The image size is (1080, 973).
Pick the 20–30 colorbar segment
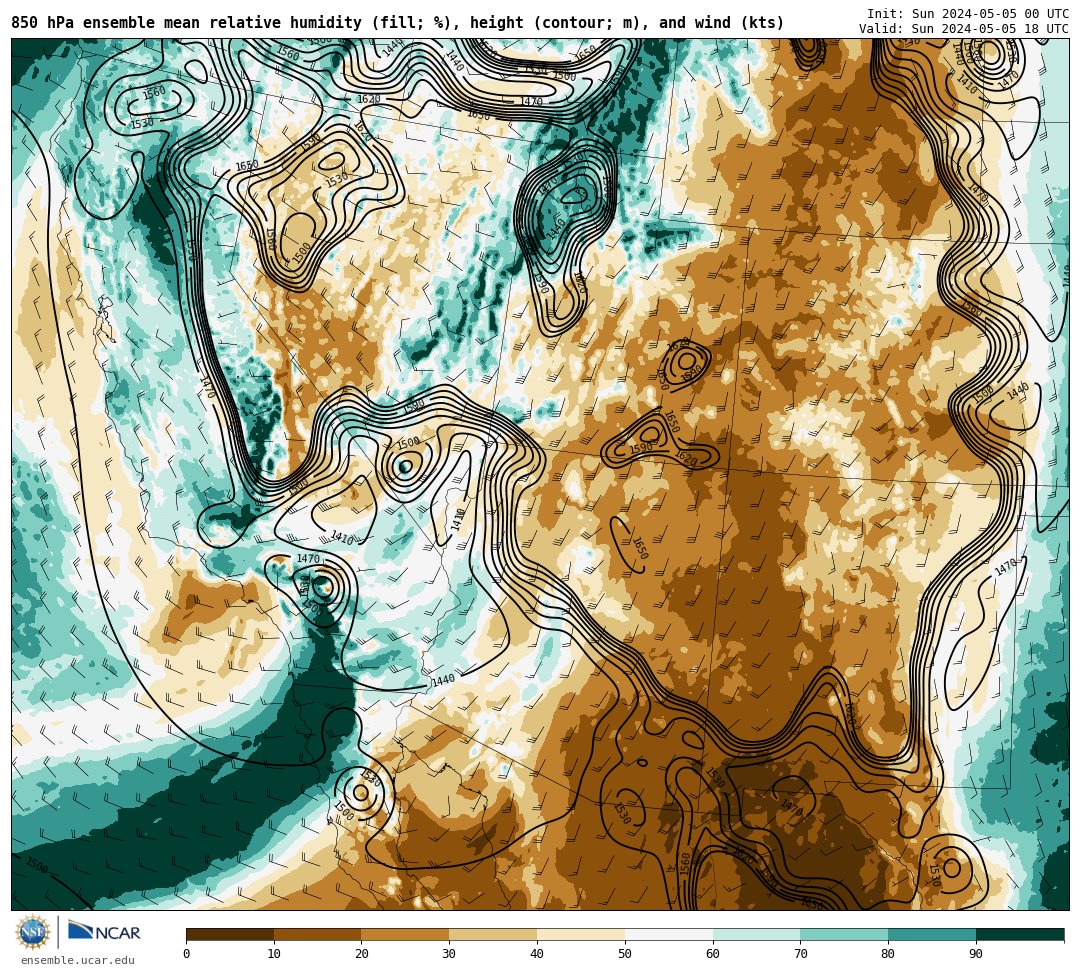point(406,934)
